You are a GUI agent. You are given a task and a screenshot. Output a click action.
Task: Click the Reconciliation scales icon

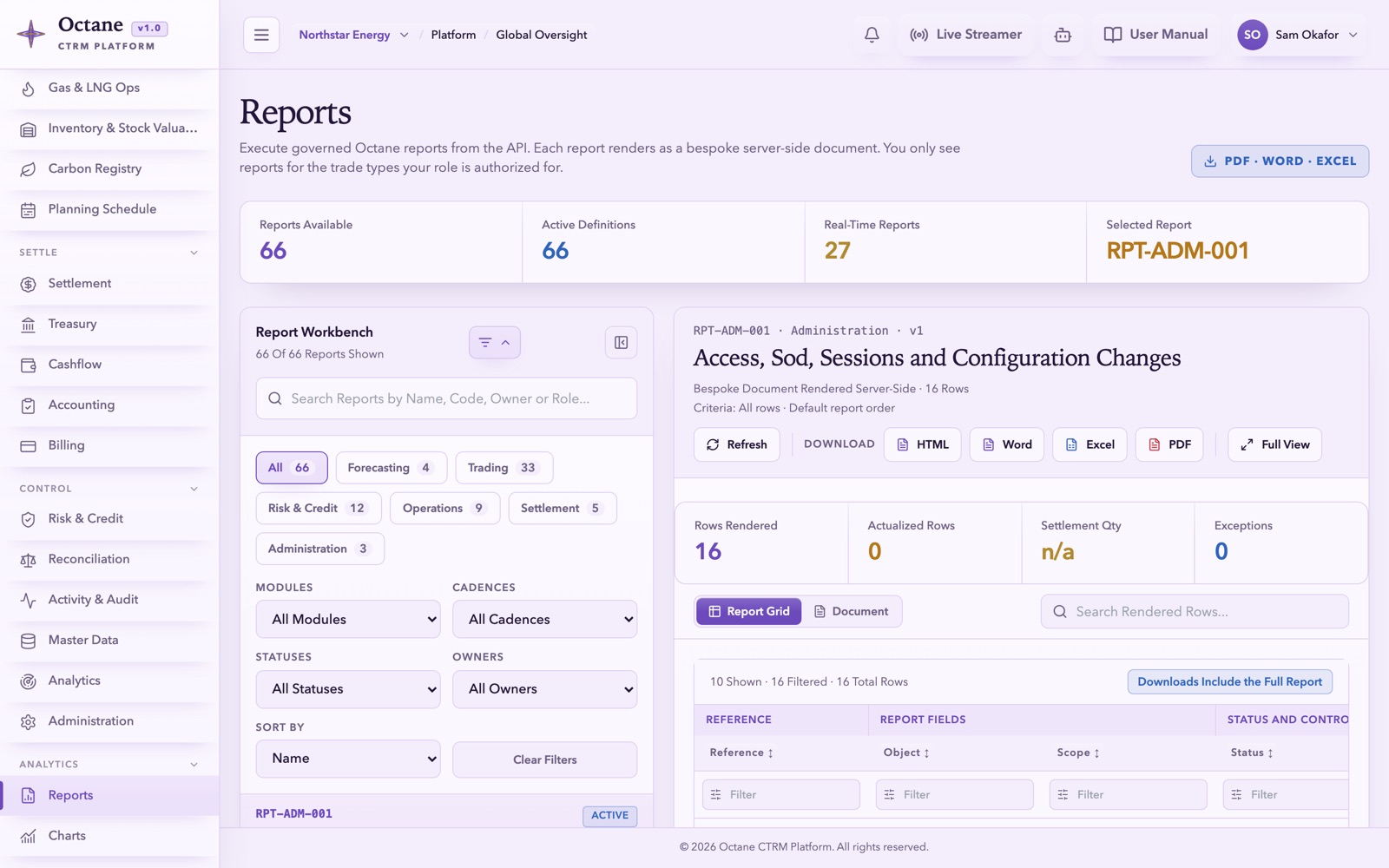coord(28,560)
